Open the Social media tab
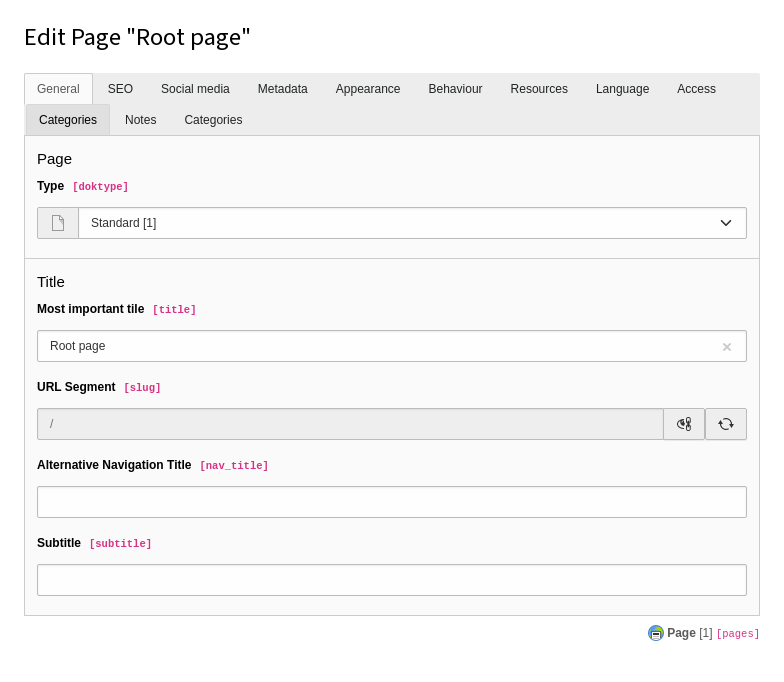 pos(195,89)
